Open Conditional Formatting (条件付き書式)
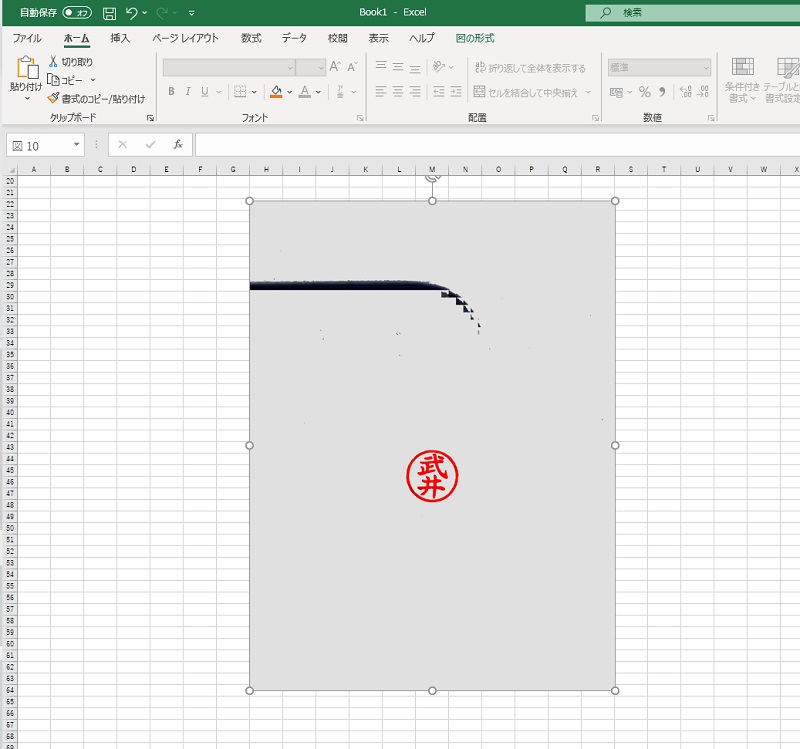 (742, 79)
